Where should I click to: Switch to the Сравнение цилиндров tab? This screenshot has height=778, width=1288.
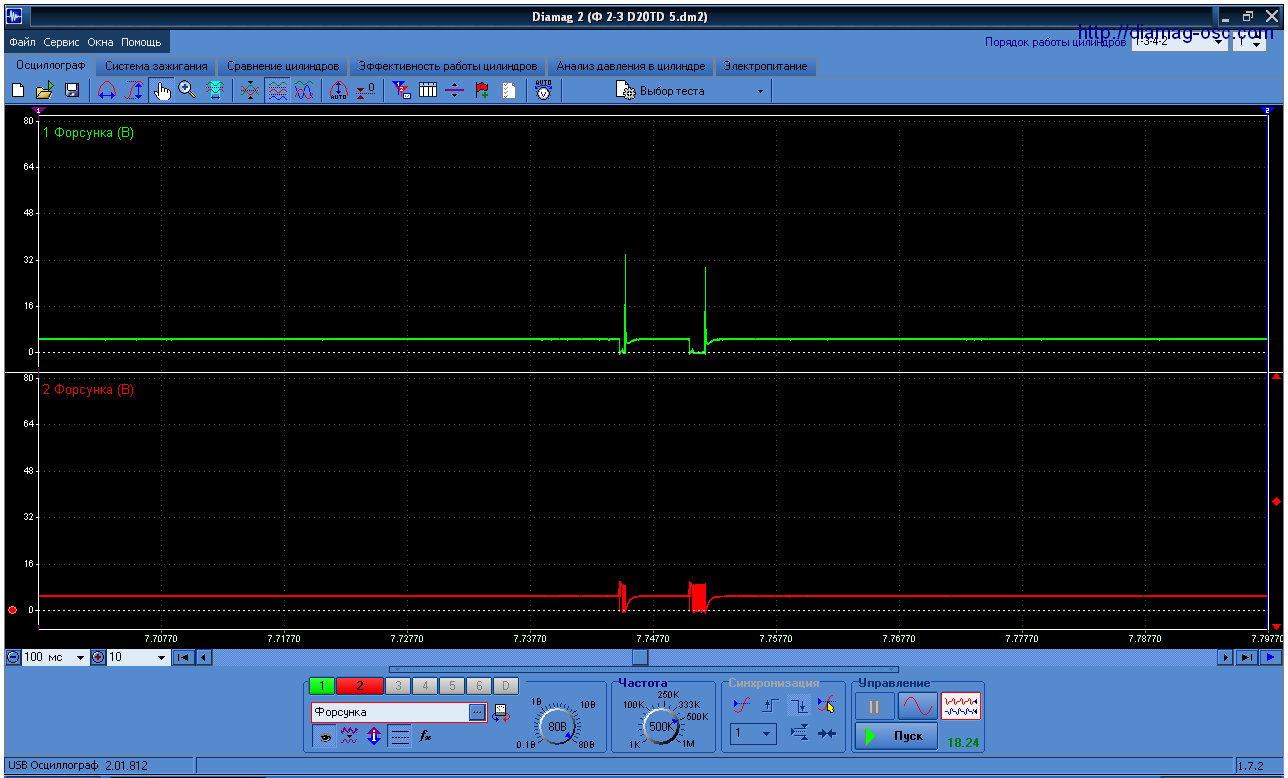[x=283, y=66]
